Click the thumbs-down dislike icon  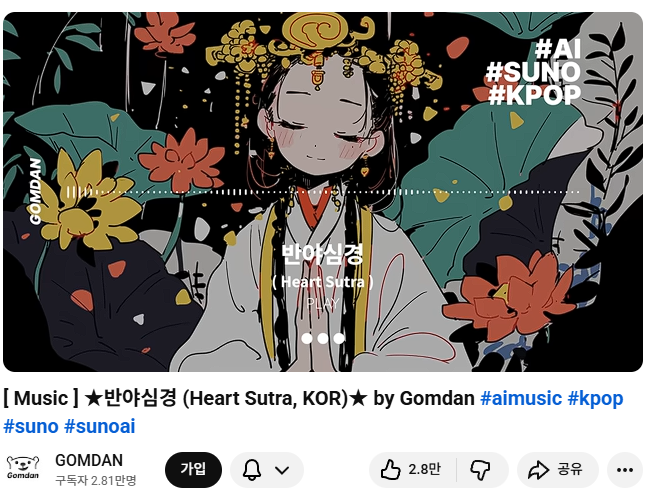point(480,470)
